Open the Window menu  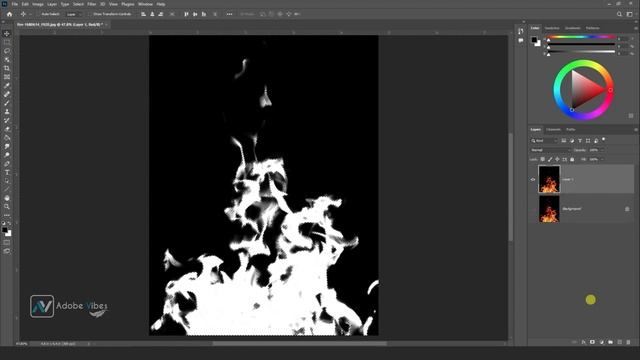point(145,4)
